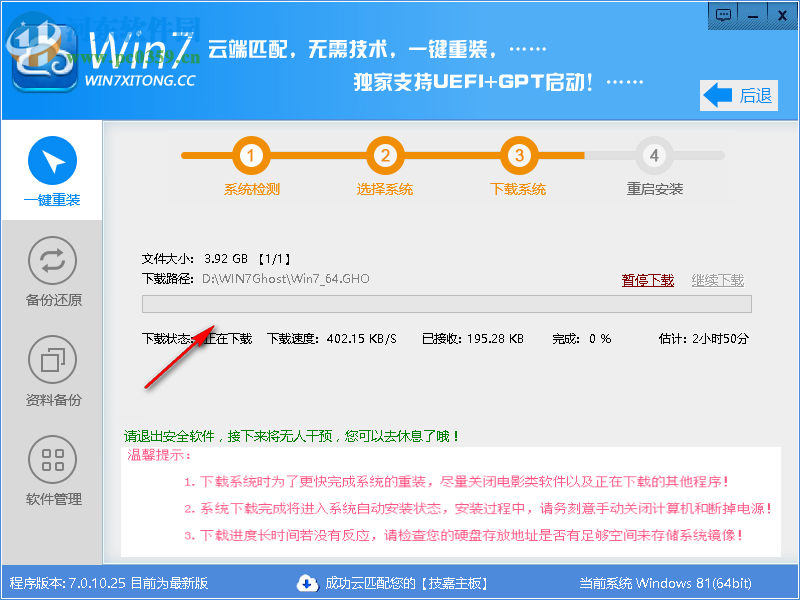Click the feedback chat icon in title bar
Image resolution: width=800 pixels, height=600 pixels.
coord(723,15)
